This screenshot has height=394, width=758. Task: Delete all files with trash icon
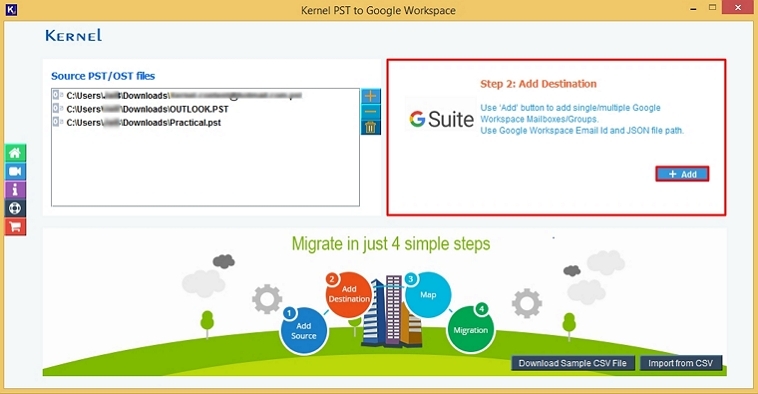371,128
